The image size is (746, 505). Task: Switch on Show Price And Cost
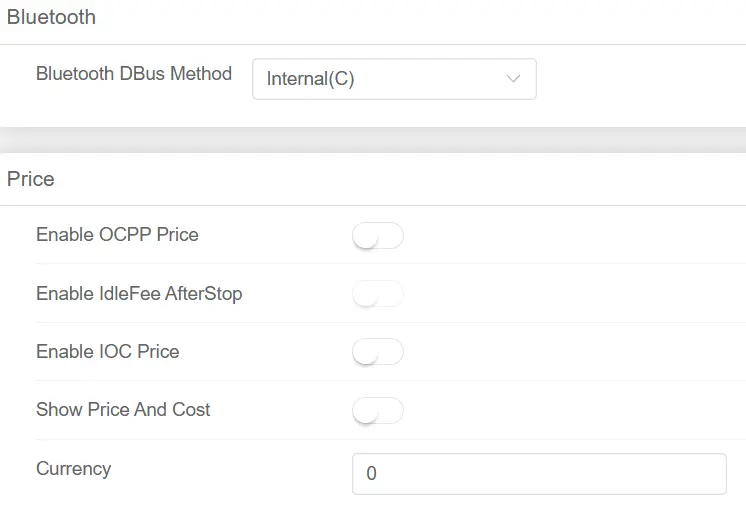point(378,410)
